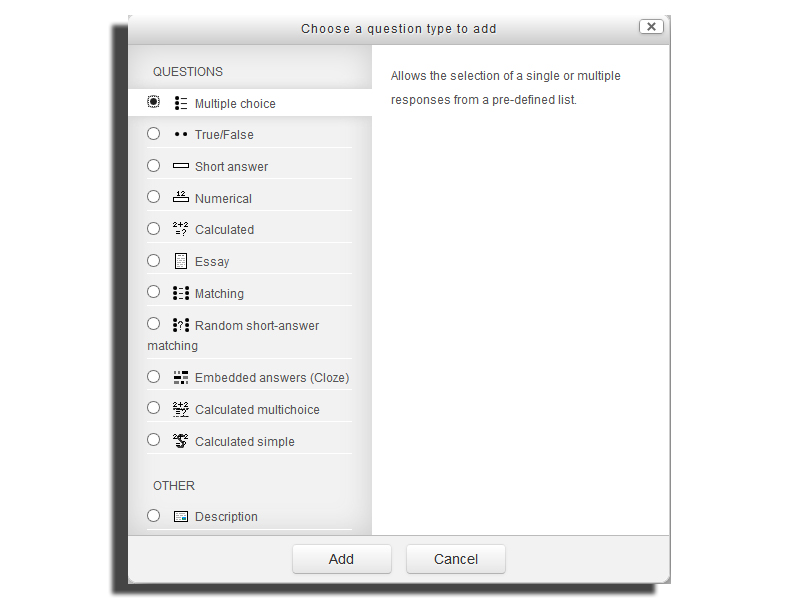Choose the Calculated multichoice radio button
The height and width of the screenshot is (600, 800).
coord(154,408)
